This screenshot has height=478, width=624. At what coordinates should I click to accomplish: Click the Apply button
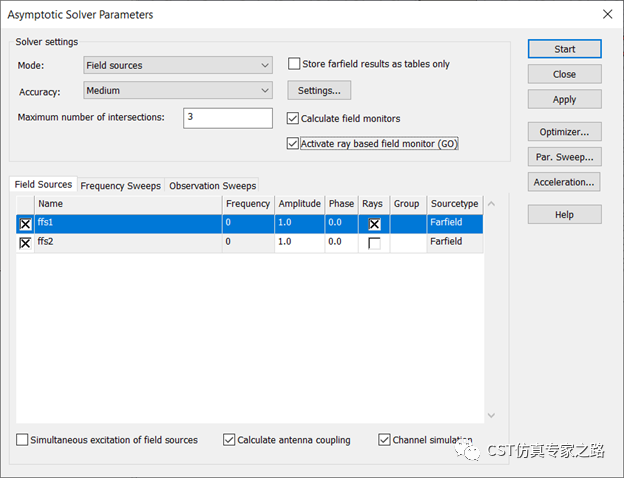[x=564, y=99]
